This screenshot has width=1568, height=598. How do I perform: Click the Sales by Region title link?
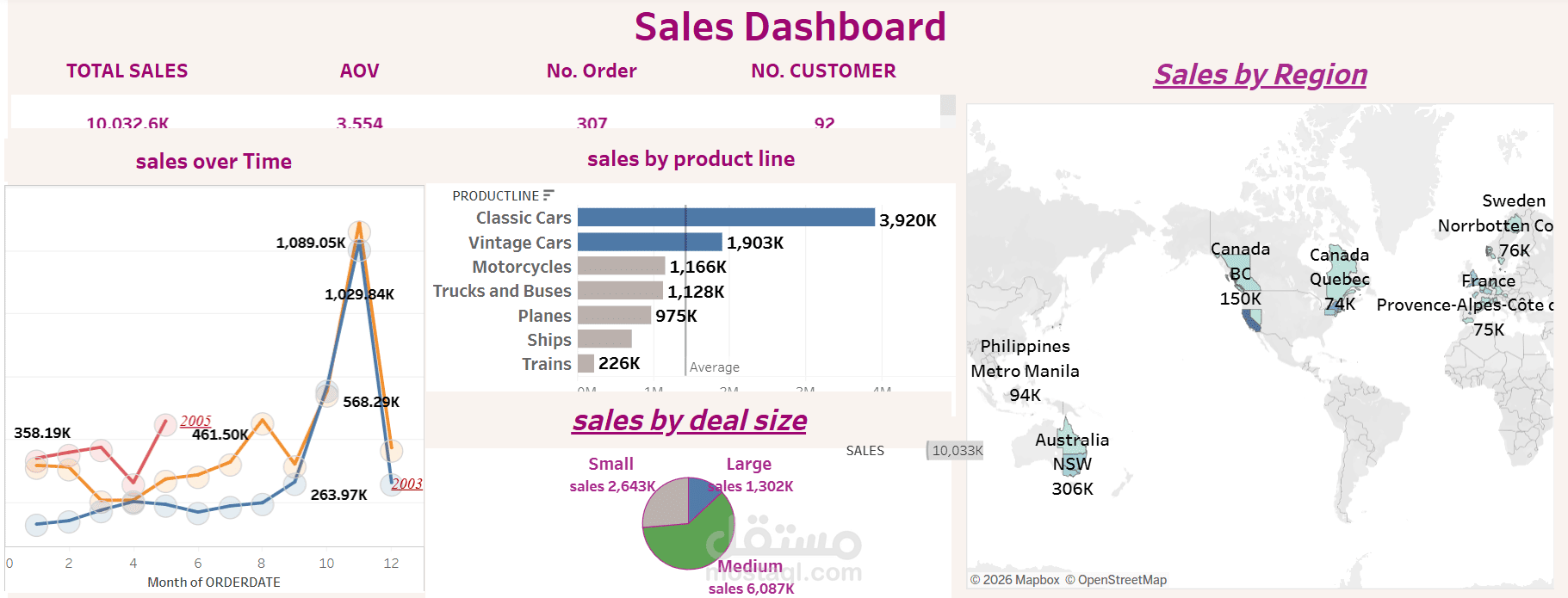[x=1260, y=75]
